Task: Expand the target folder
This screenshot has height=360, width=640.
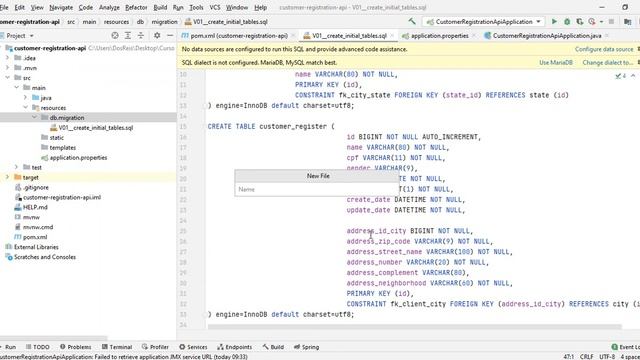Action: (7, 177)
